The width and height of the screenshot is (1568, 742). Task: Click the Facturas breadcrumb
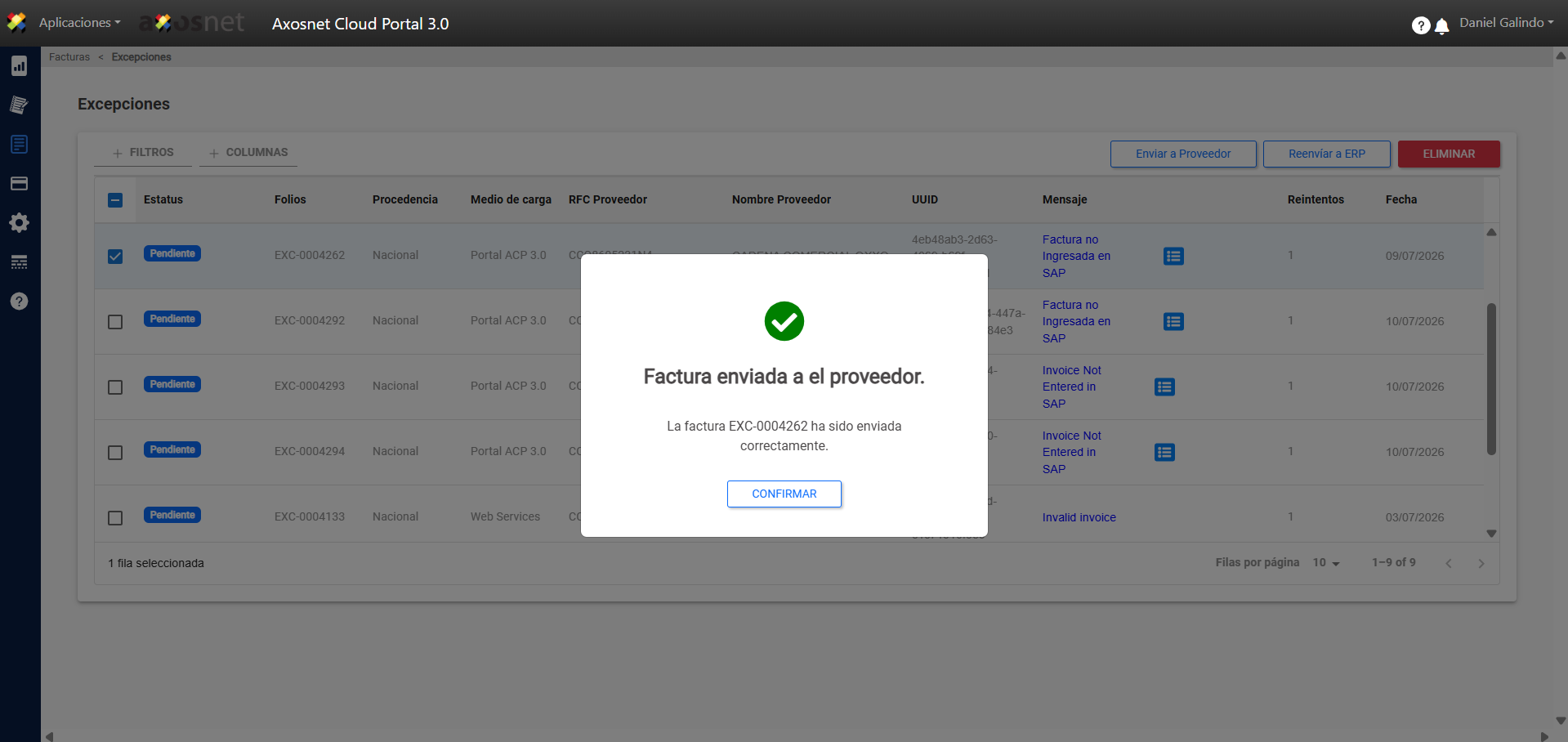pyautogui.click(x=69, y=57)
